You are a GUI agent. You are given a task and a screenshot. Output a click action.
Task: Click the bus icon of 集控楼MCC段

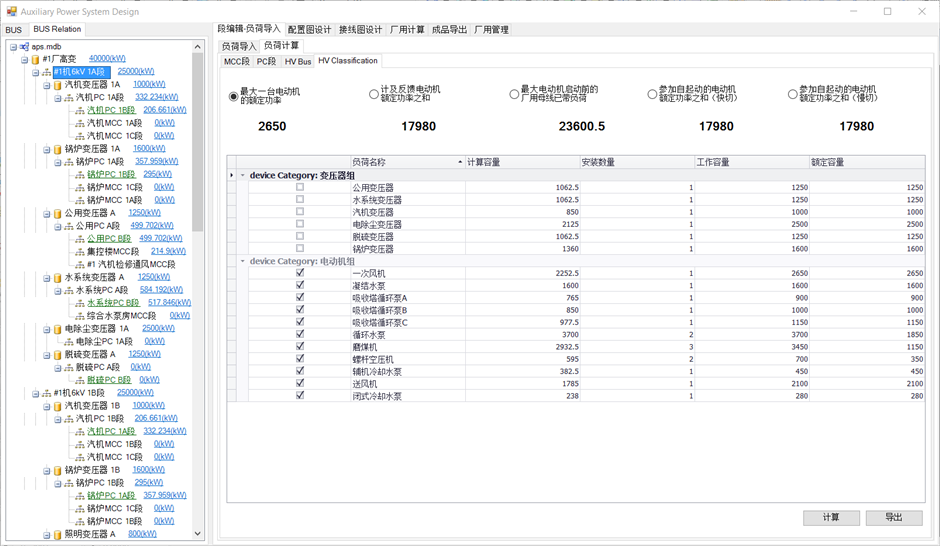(80, 252)
